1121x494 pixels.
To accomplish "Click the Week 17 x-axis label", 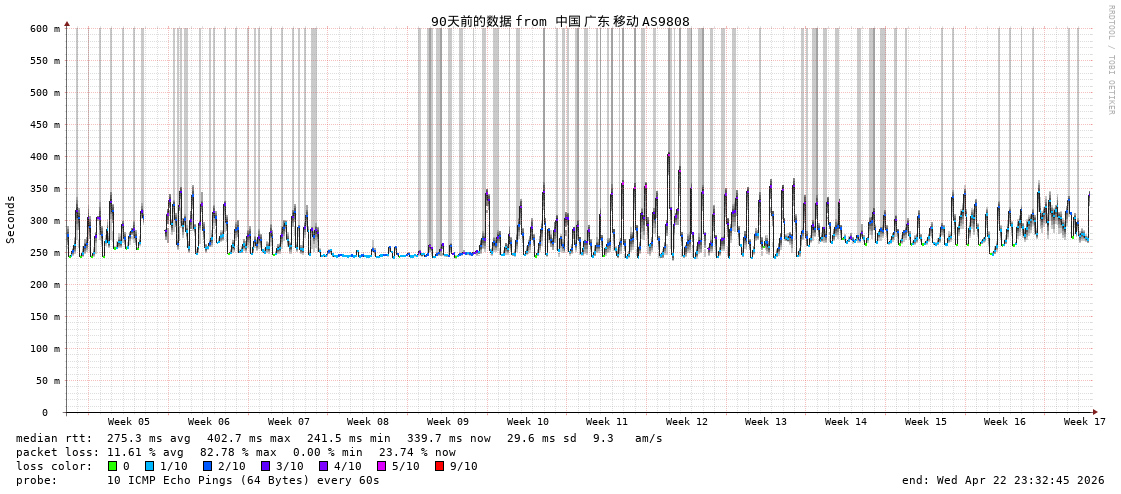I will (1084, 422).
